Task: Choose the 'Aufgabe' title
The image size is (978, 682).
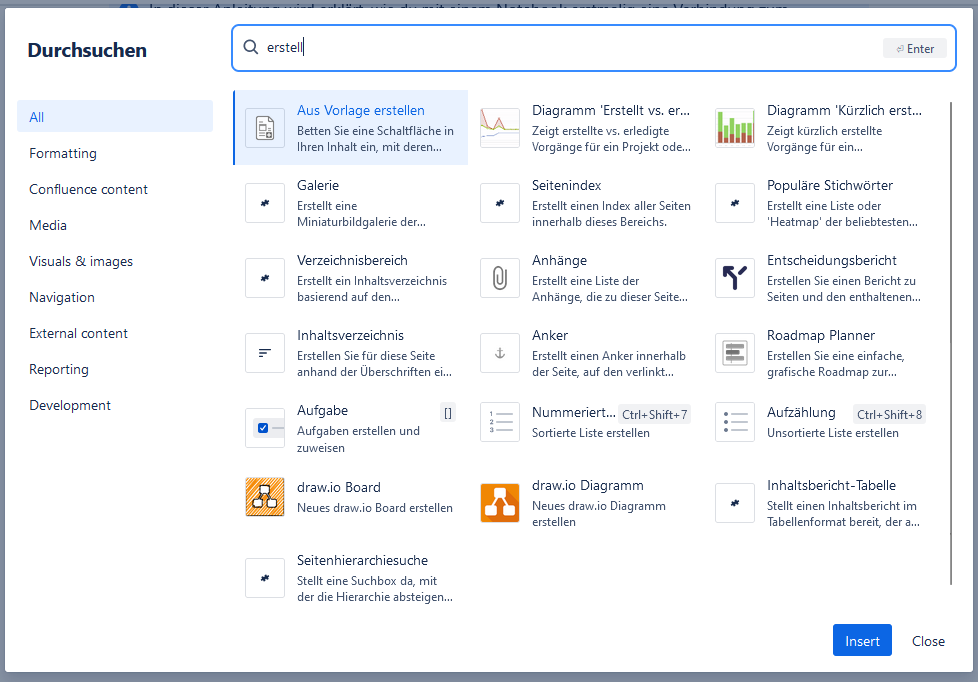Action: (322, 411)
